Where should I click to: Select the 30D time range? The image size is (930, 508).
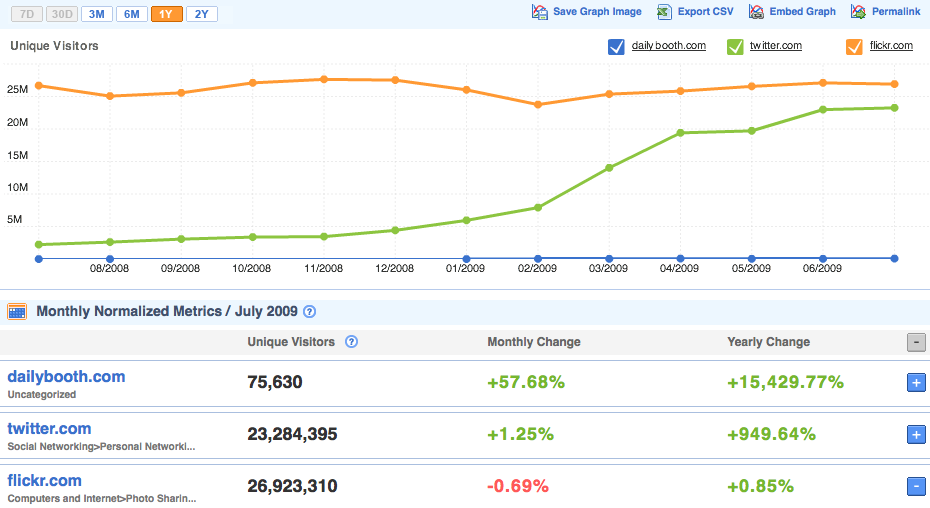pos(62,14)
